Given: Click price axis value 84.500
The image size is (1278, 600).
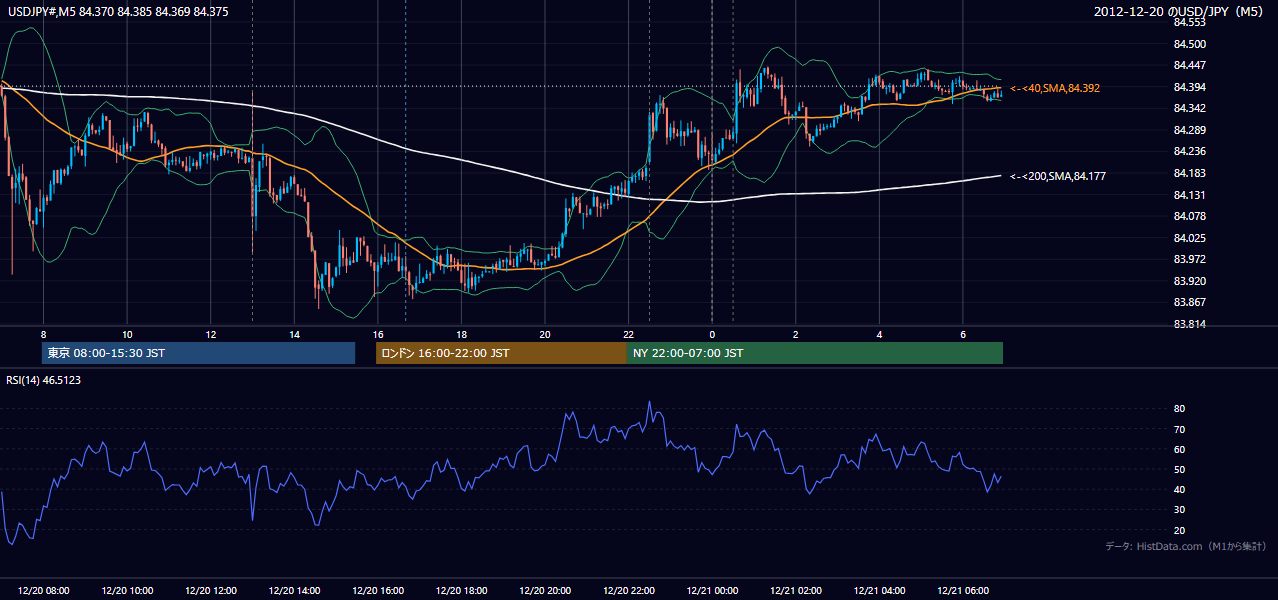Looking at the screenshot, I should pos(1191,44).
